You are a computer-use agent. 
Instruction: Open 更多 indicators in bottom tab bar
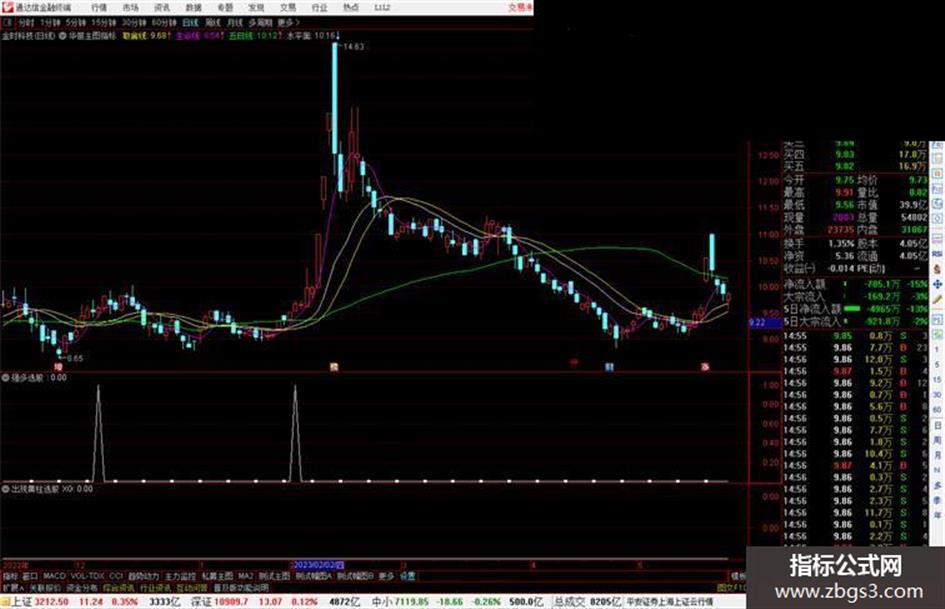click(386, 576)
